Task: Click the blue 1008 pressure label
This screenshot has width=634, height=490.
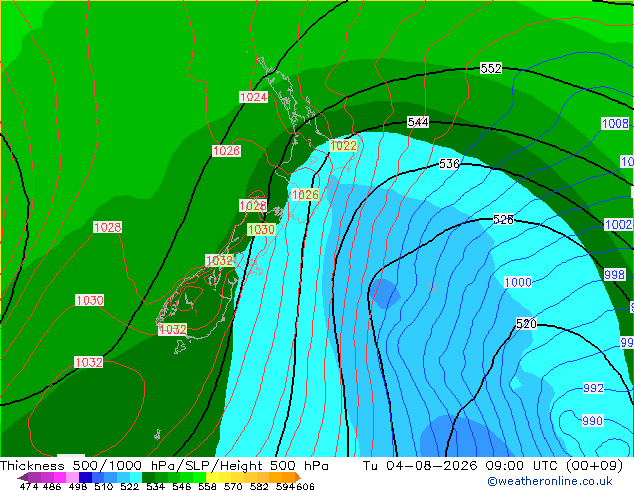Action: (x=615, y=123)
